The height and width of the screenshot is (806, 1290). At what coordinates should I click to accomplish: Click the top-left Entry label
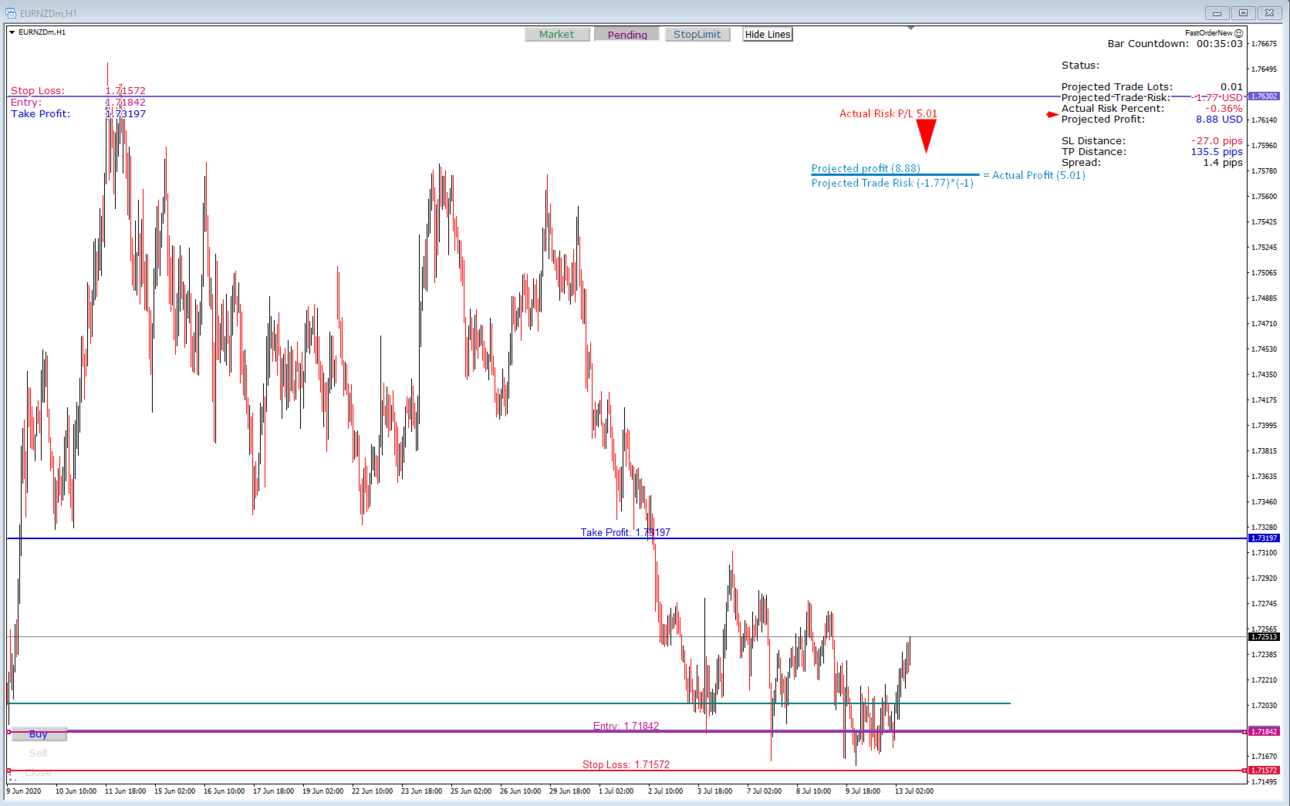pyautogui.click(x=26, y=102)
